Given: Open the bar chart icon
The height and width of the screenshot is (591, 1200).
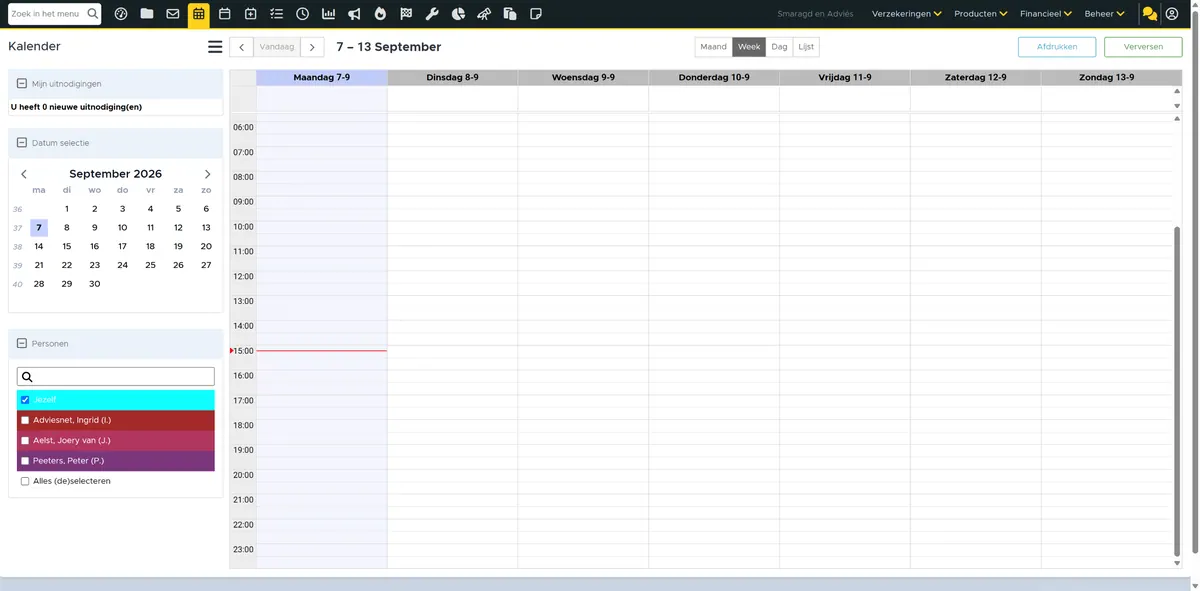Looking at the screenshot, I should pos(328,14).
